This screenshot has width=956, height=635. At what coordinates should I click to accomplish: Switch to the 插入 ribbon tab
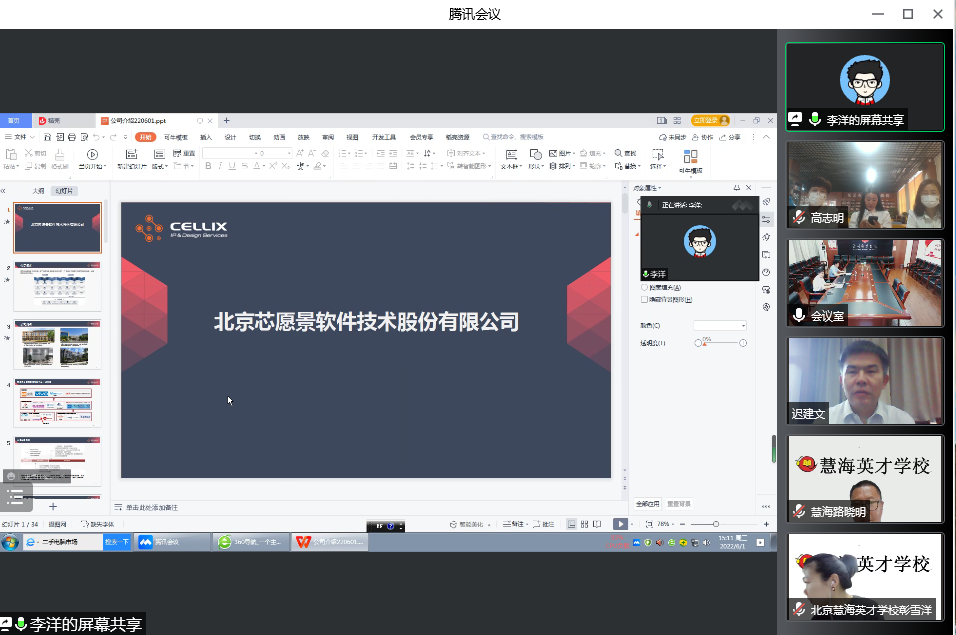206,137
